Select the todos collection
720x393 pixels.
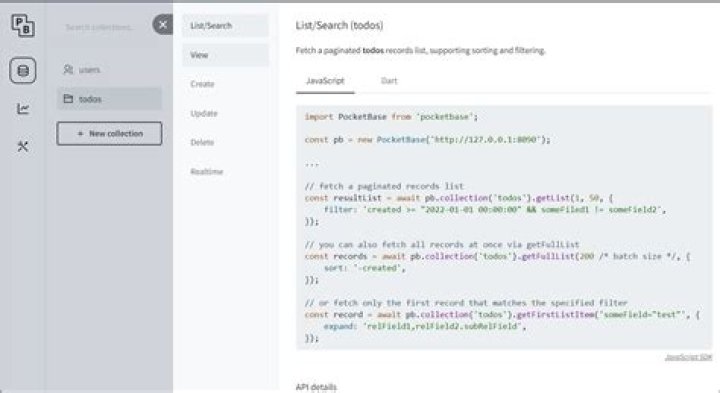(109, 99)
